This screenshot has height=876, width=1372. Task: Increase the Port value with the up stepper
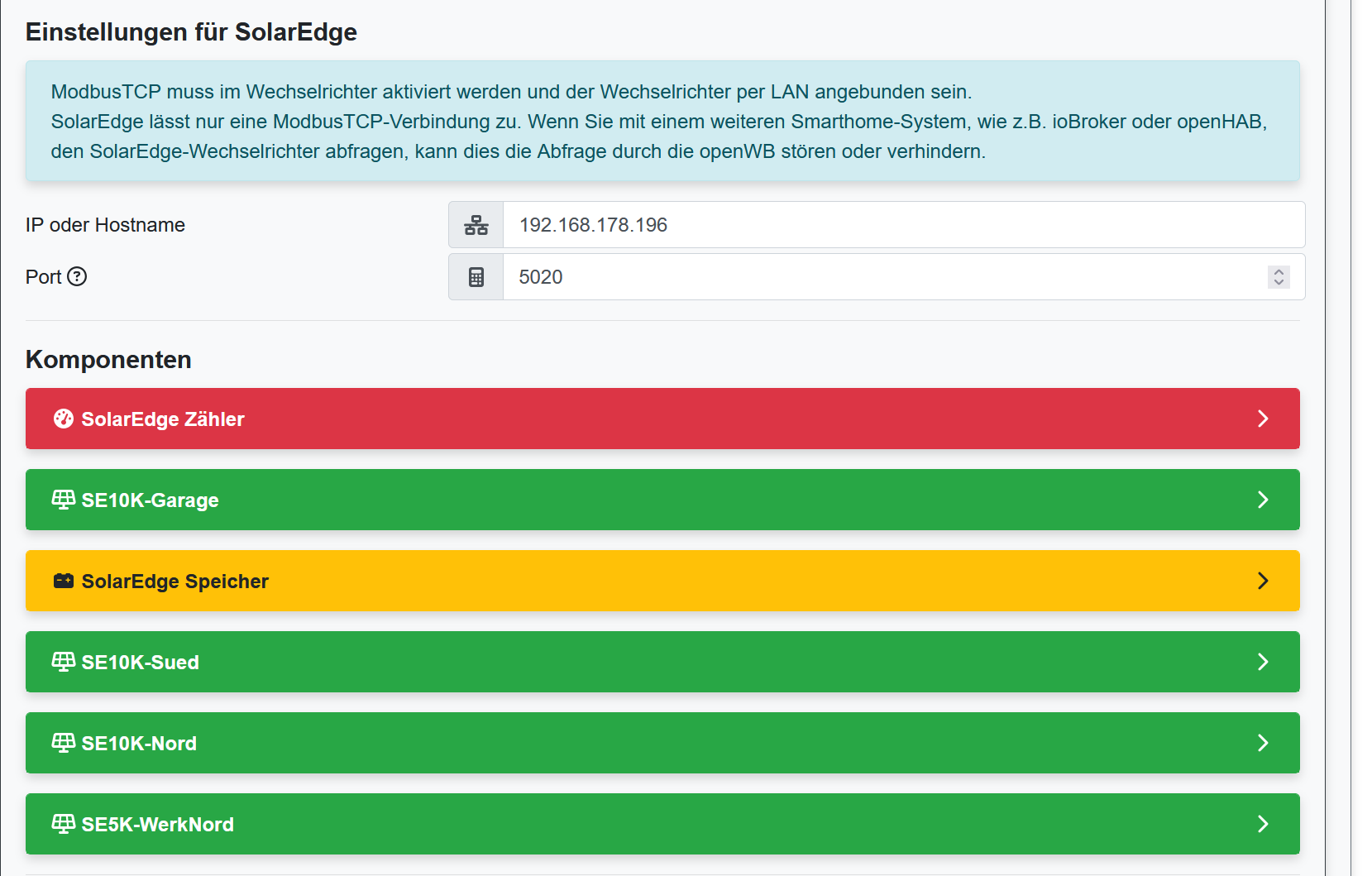click(1279, 271)
